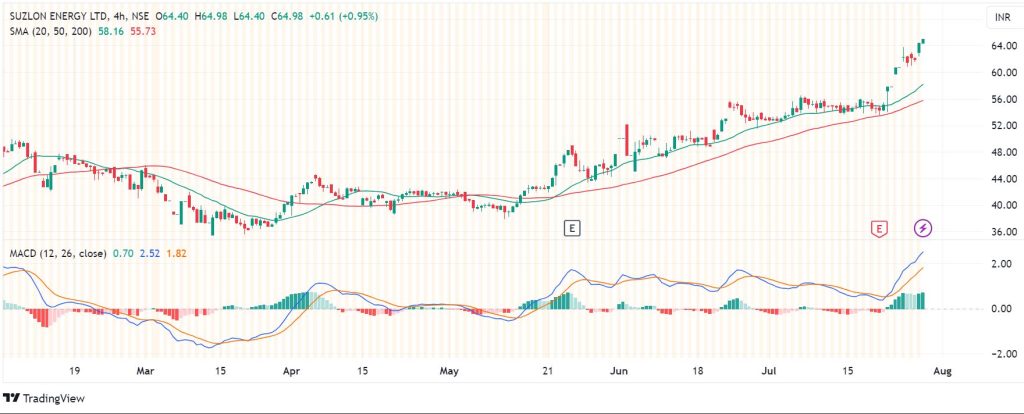This screenshot has height=414, width=1024.
Task: Click the purple lightning bolt icon
Action: (922, 228)
